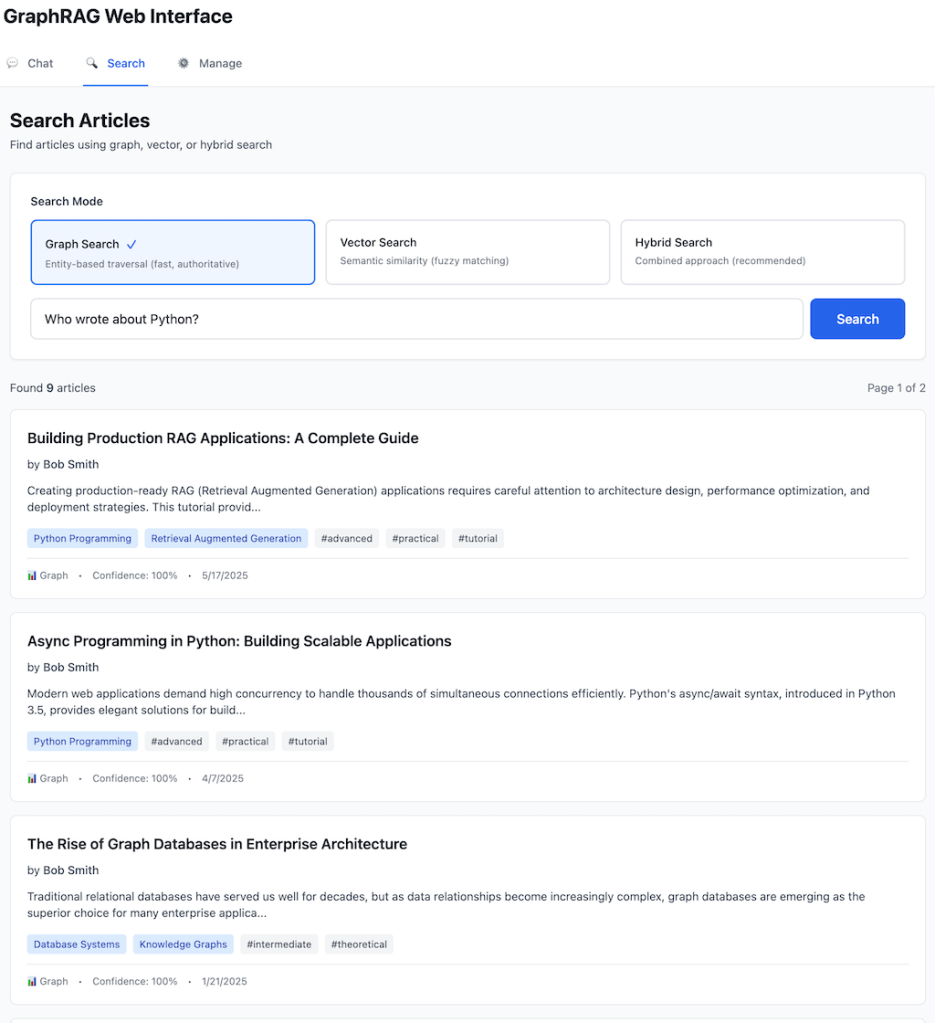This screenshot has height=1023, width=935.
Task: Click Graph chart icon on RAG article
Action: click(x=32, y=576)
